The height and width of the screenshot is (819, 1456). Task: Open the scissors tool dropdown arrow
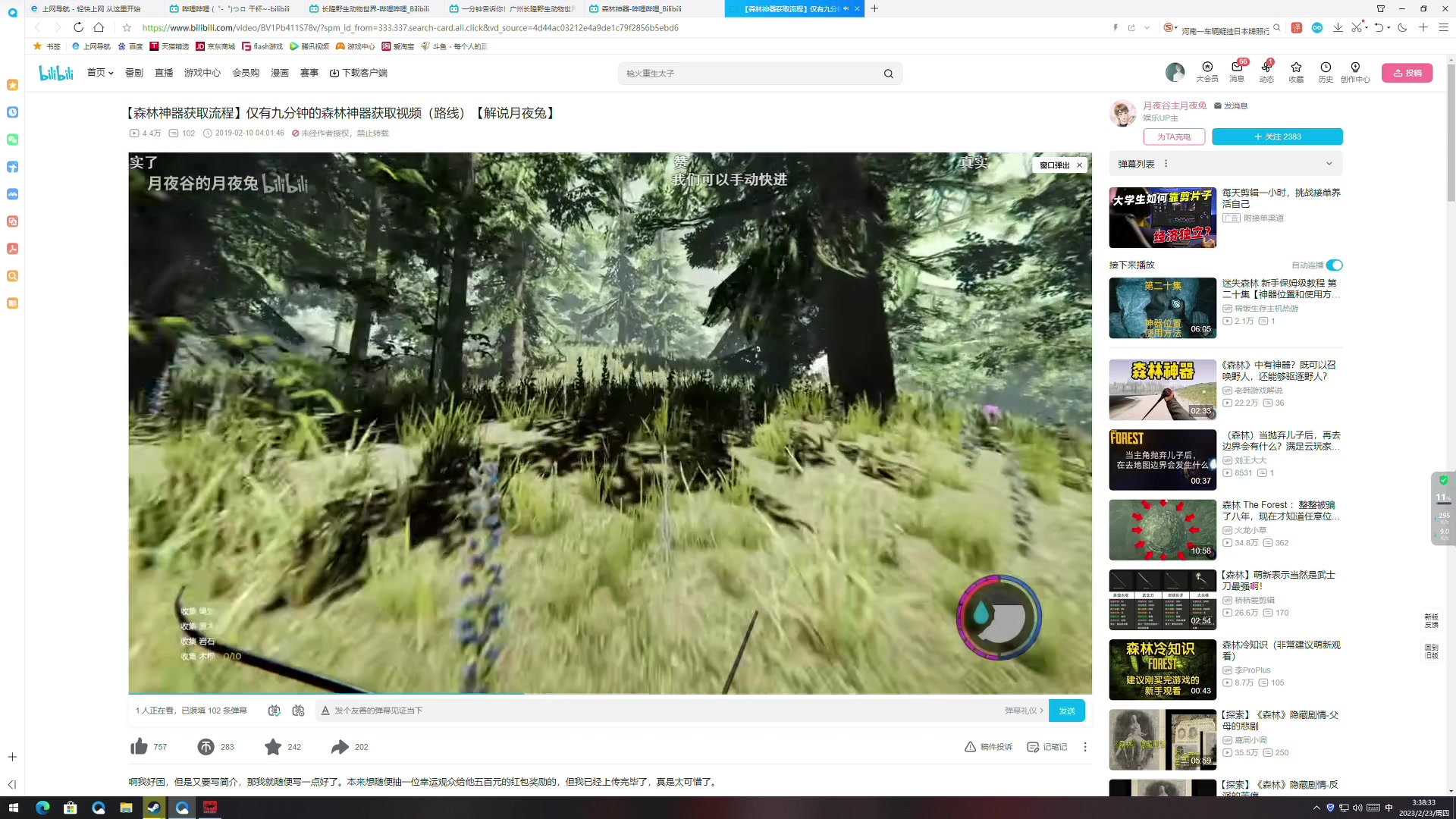[1367, 27]
